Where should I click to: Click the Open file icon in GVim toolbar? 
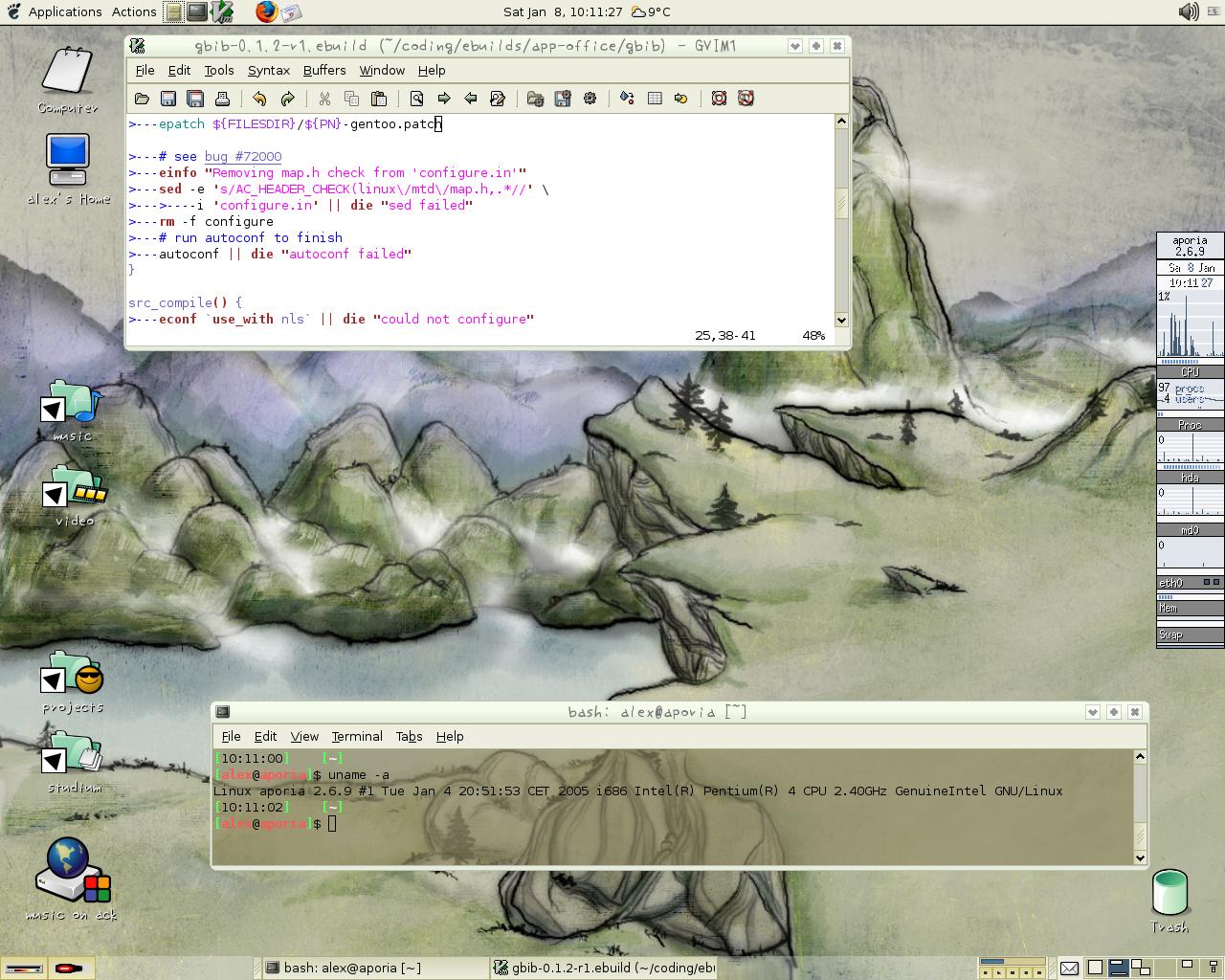point(142,99)
